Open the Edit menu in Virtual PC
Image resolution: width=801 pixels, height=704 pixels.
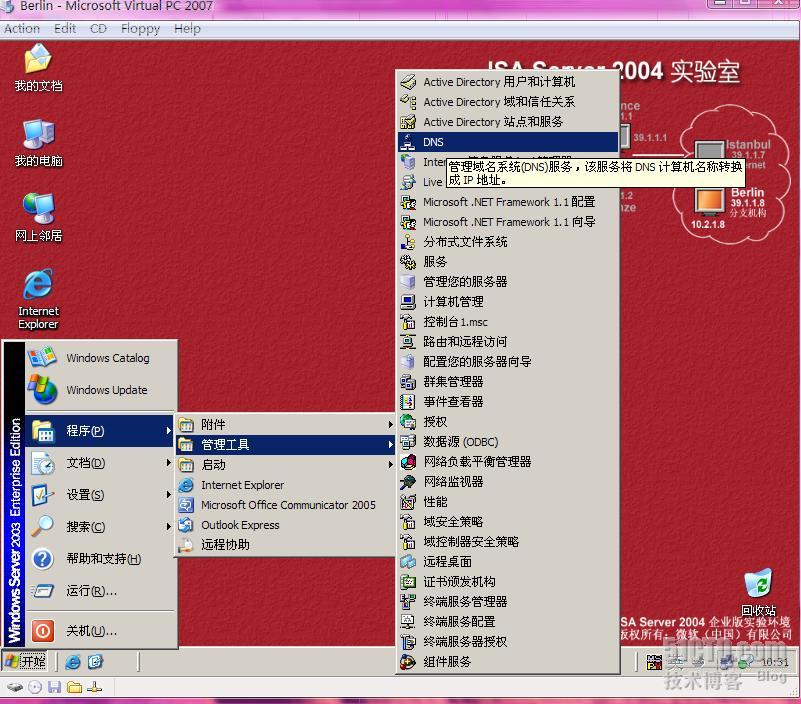click(x=65, y=29)
